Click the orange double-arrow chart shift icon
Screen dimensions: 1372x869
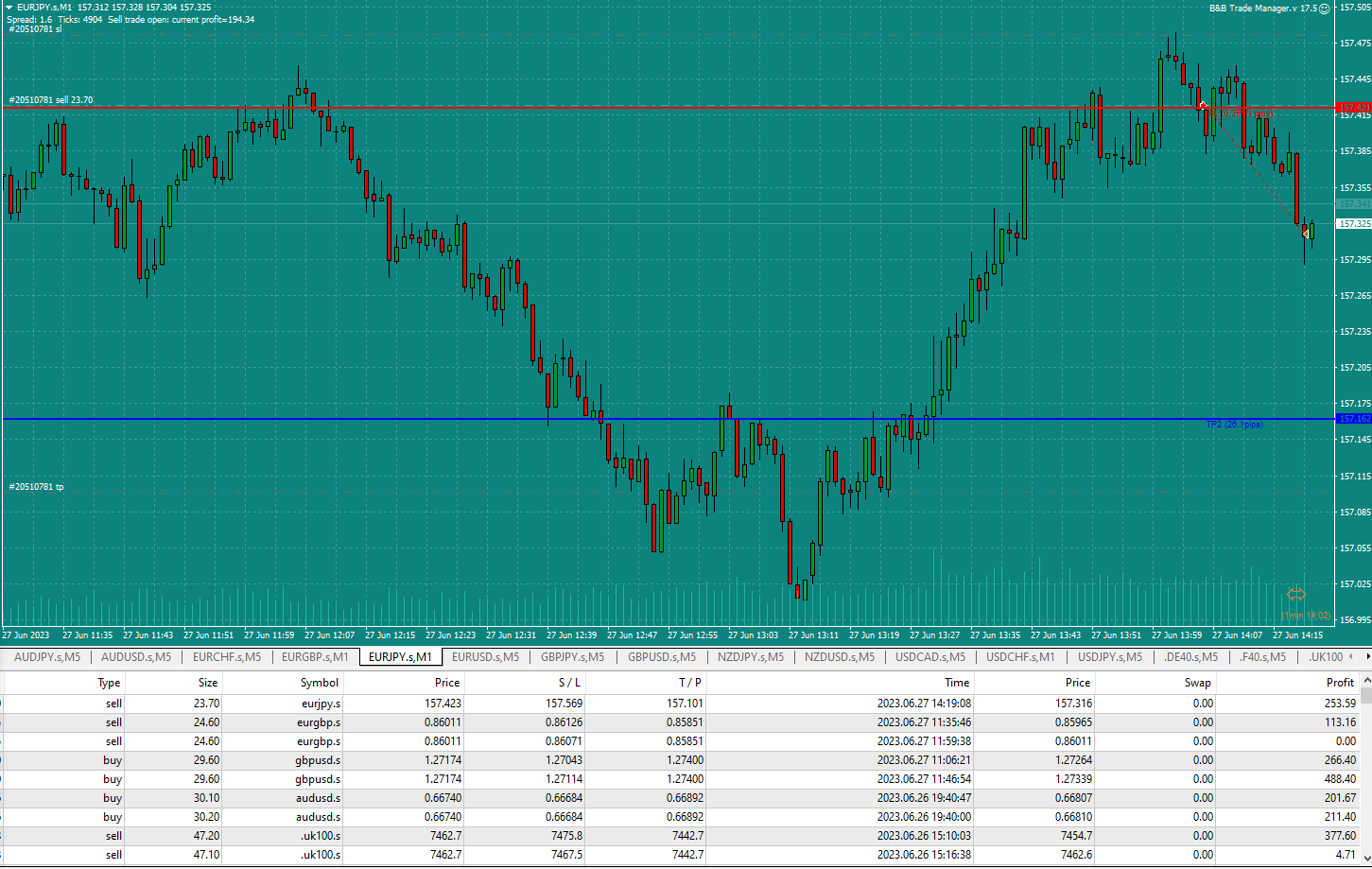coord(1295,594)
